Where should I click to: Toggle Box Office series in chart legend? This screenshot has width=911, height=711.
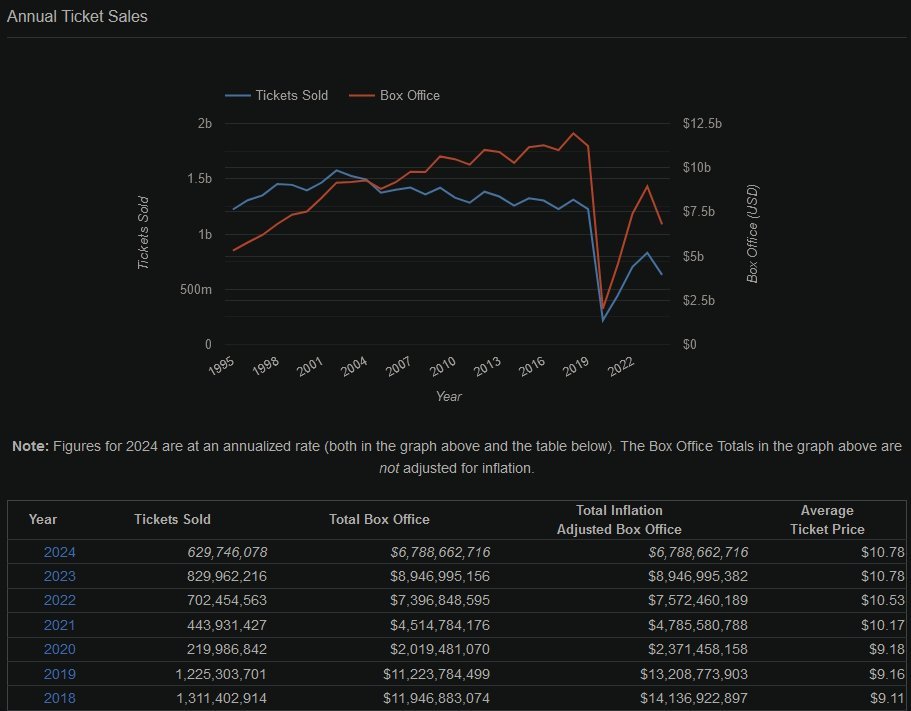click(409, 95)
